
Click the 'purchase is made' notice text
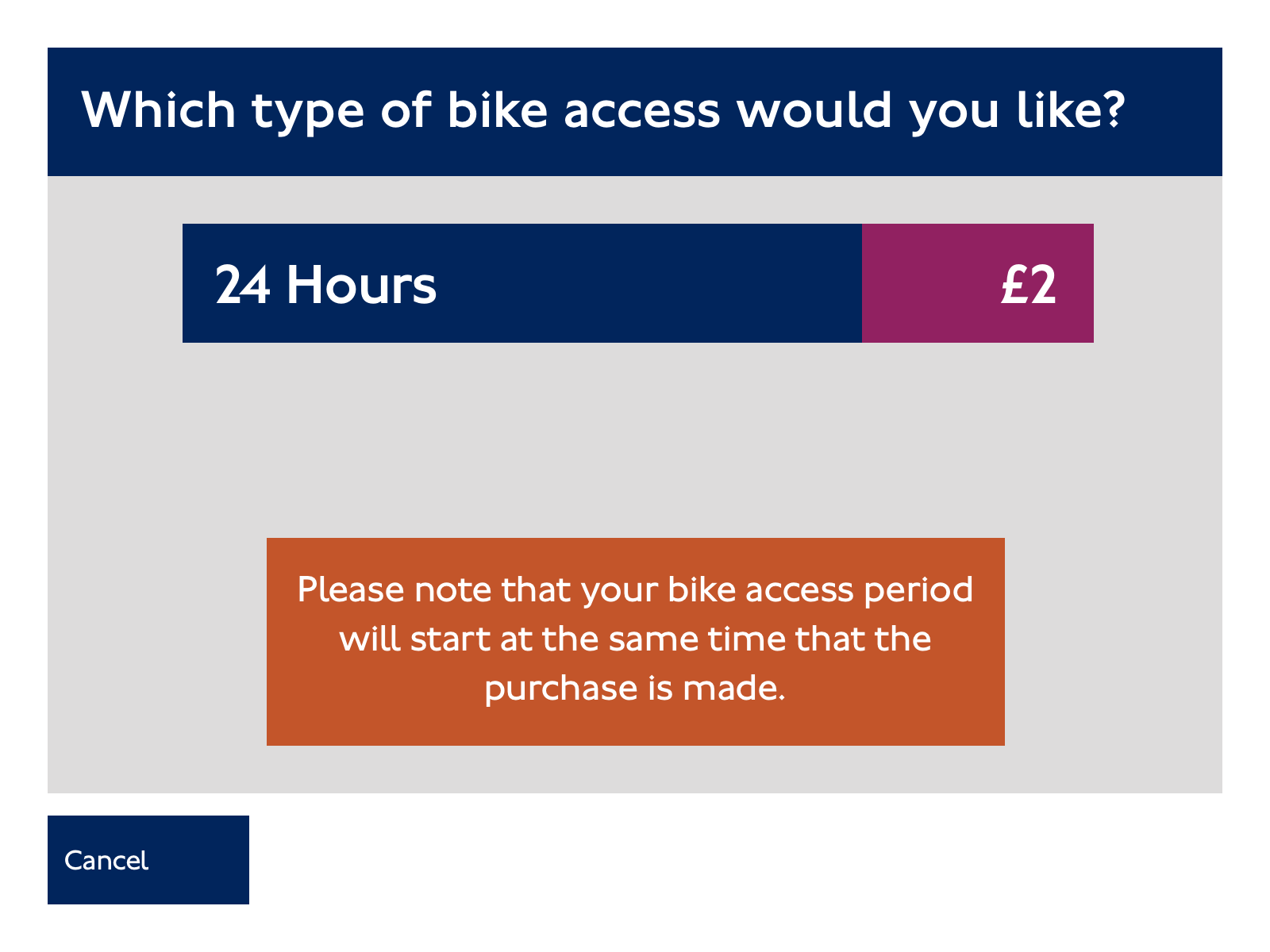click(x=635, y=688)
